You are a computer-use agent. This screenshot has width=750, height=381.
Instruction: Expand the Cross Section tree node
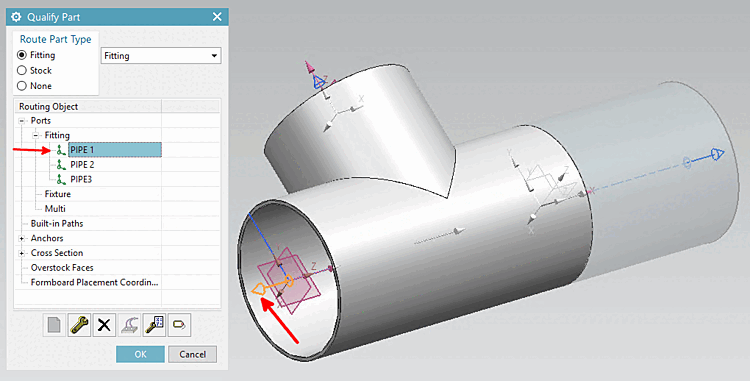22,253
